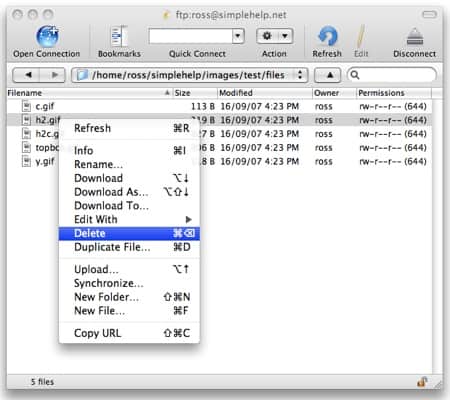Screen dimensions: 450x400
Task: Click inside the Quick Connect field
Action: click(x=191, y=36)
